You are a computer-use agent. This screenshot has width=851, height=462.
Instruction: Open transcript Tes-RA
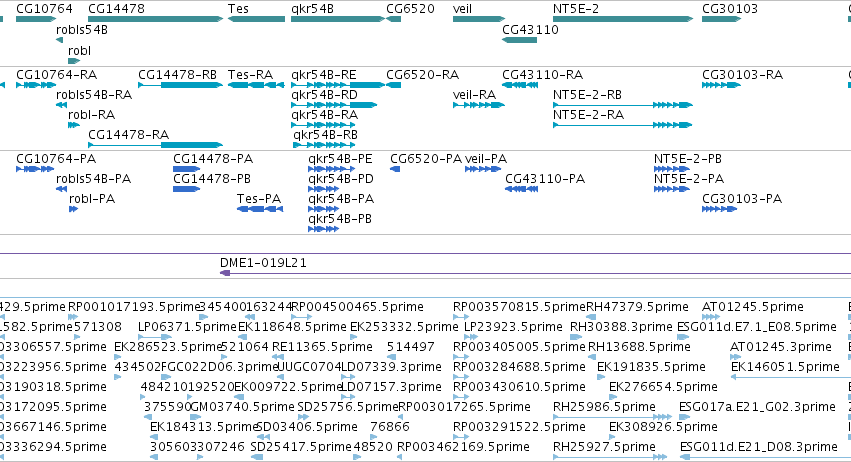[250, 74]
